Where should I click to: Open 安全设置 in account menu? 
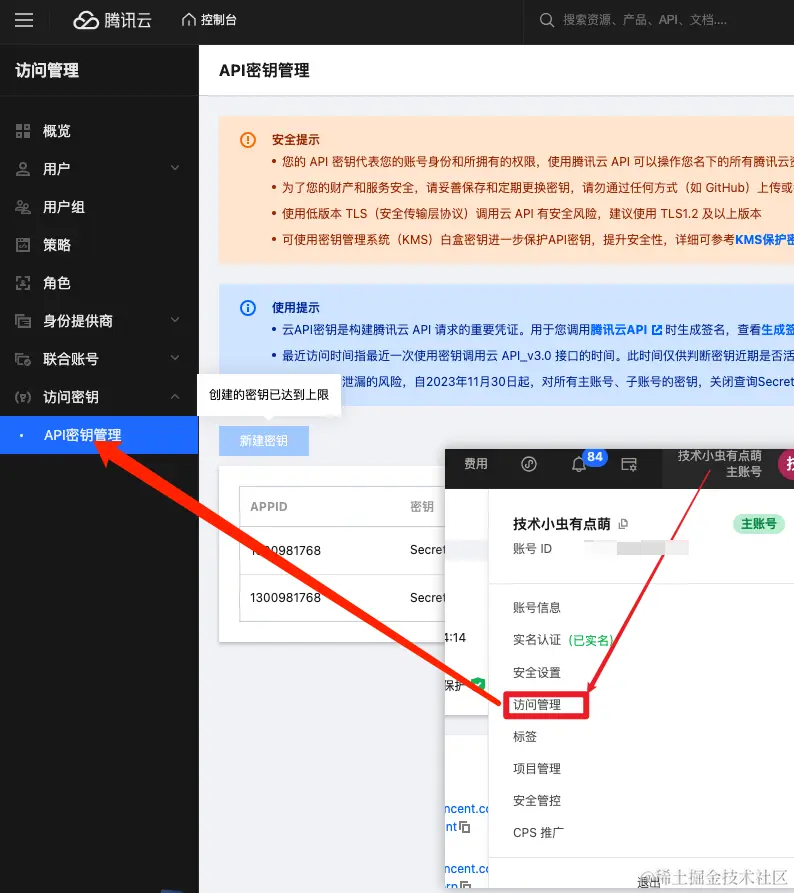[x=537, y=673]
